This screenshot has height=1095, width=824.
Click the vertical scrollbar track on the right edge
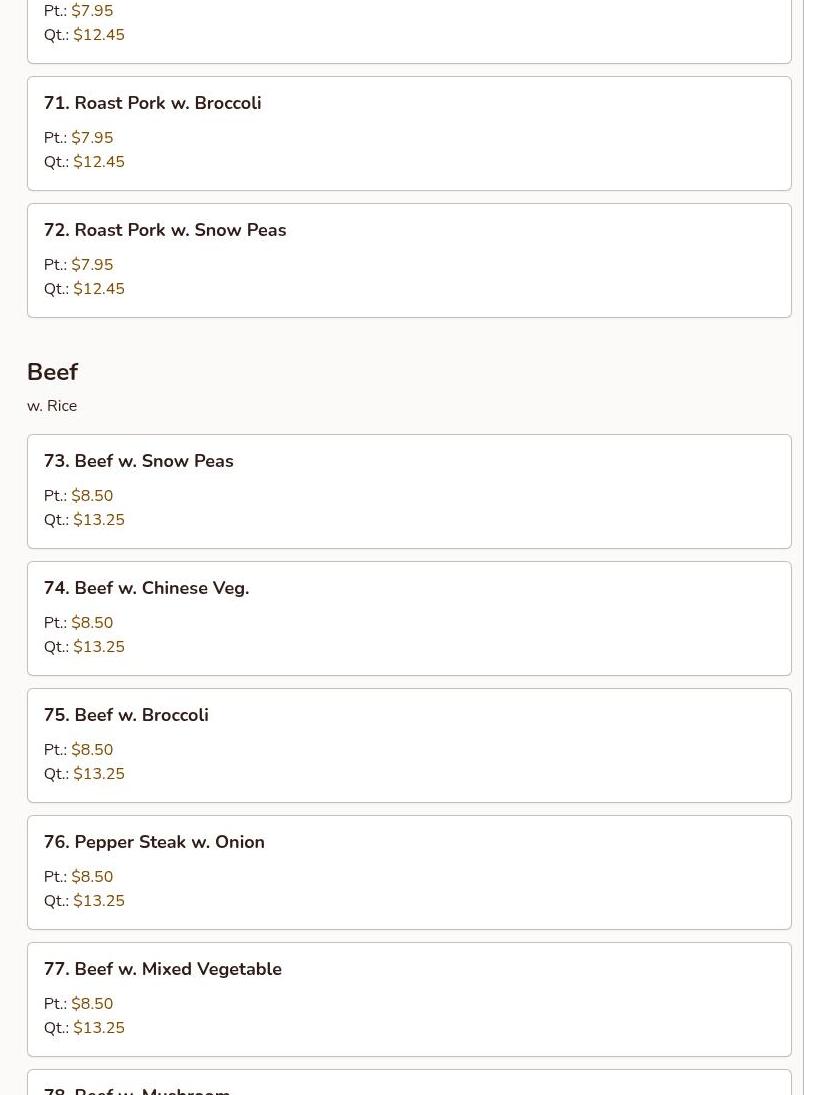814,548
